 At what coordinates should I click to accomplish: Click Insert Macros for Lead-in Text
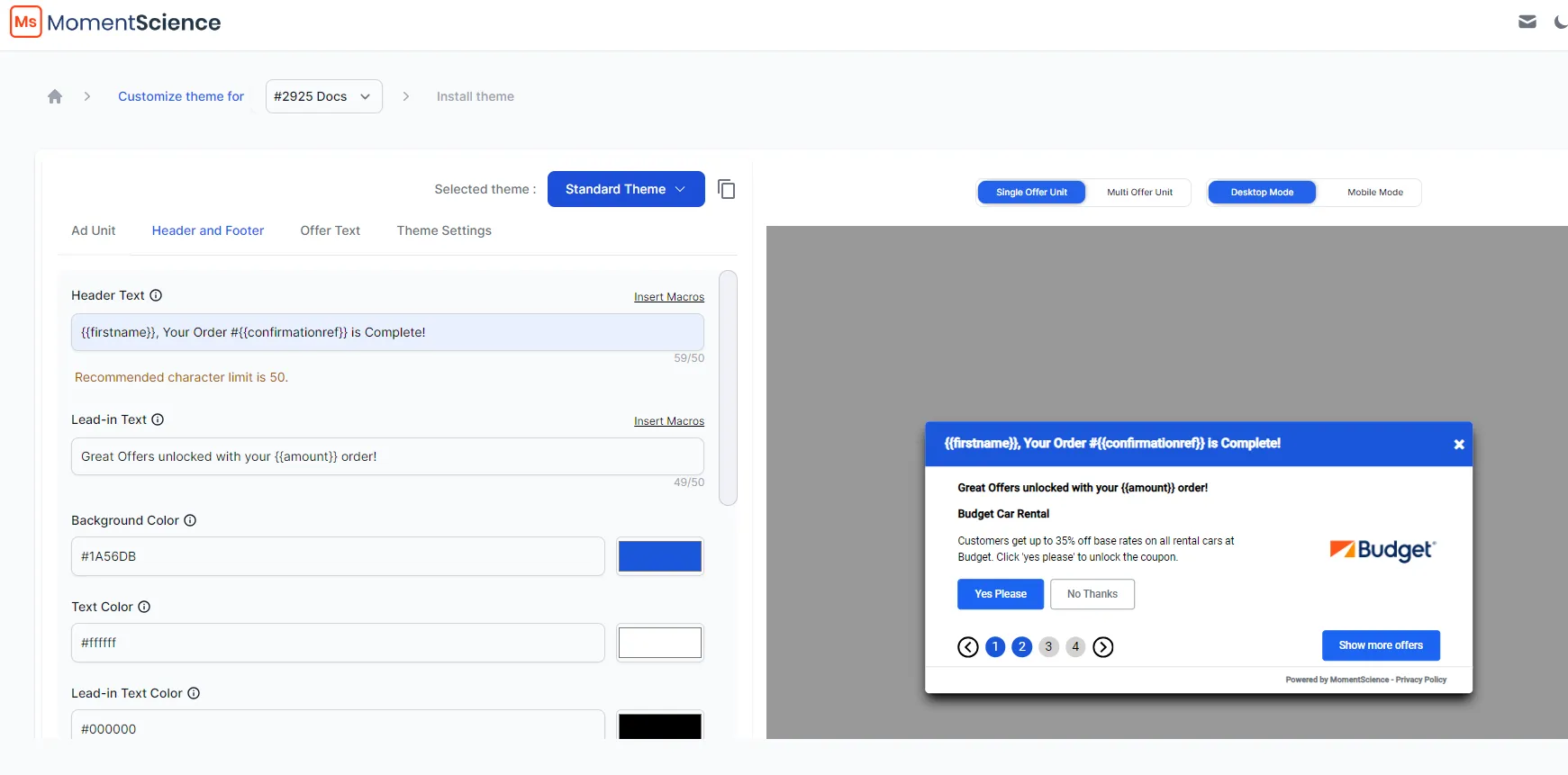point(669,421)
